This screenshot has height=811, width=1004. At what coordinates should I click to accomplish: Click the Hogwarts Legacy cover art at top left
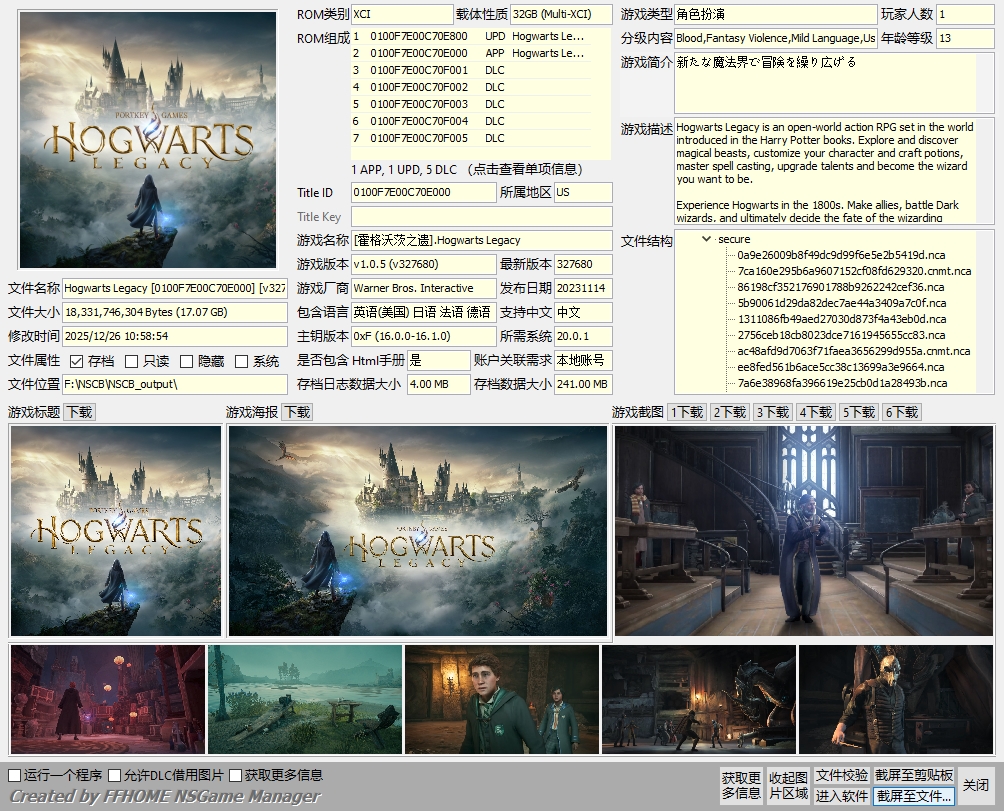coord(148,140)
